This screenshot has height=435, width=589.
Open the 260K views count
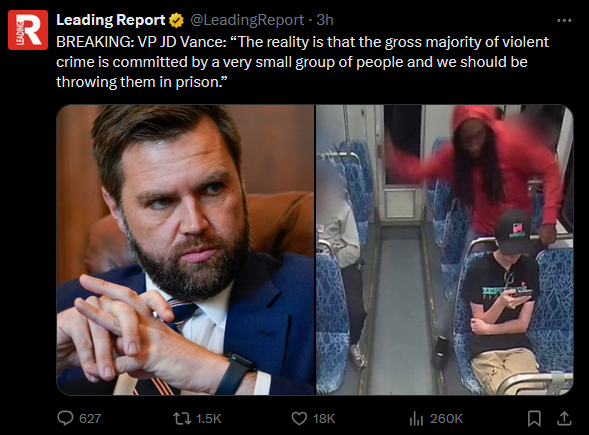(x=446, y=418)
